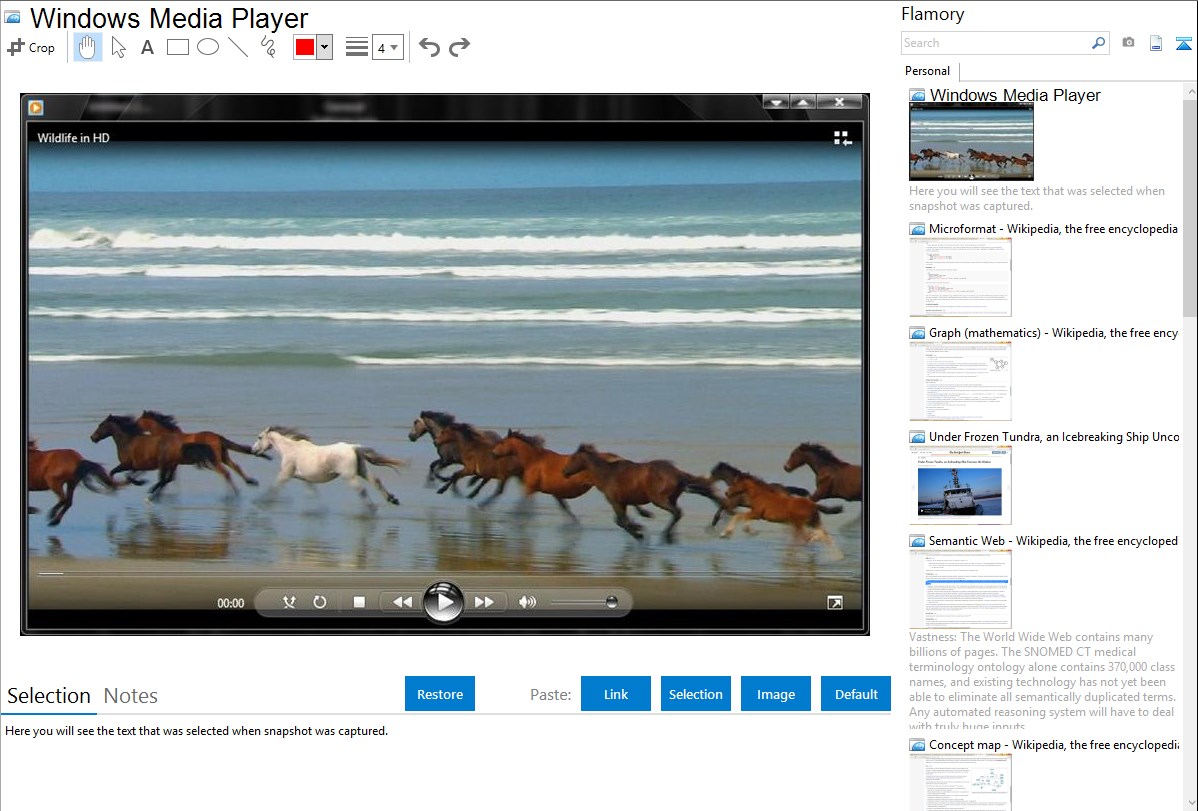This screenshot has height=811, width=1198.
Task: Open the Windows Media Player horses thumbnail
Action: click(x=971, y=142)
